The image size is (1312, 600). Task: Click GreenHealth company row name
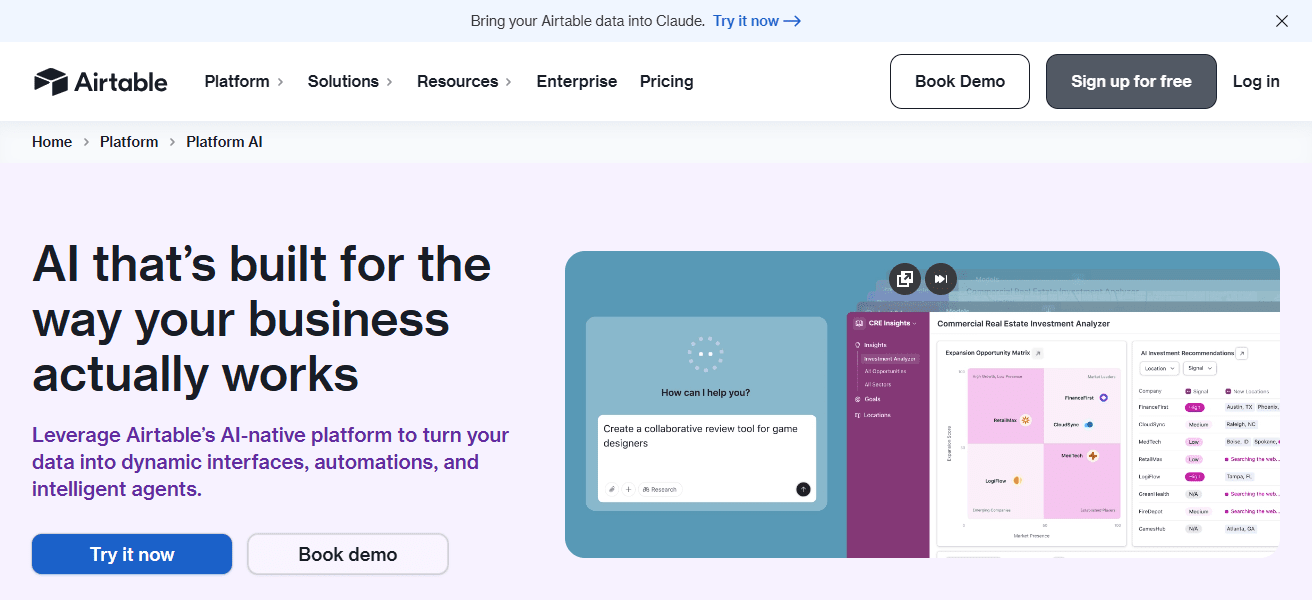point(1153,494)
